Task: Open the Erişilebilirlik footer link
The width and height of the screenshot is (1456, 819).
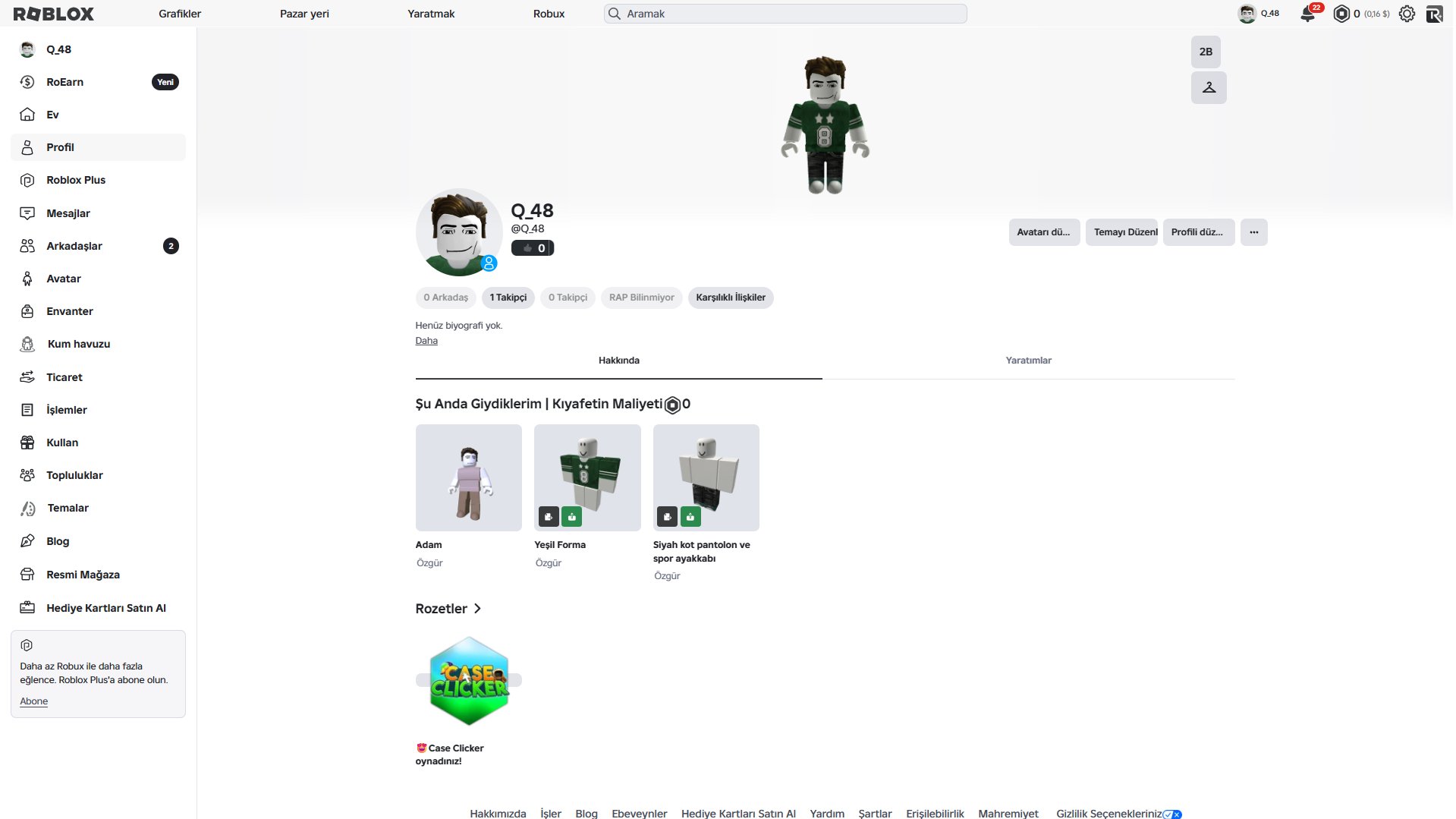Action: (x=935, y=813)
